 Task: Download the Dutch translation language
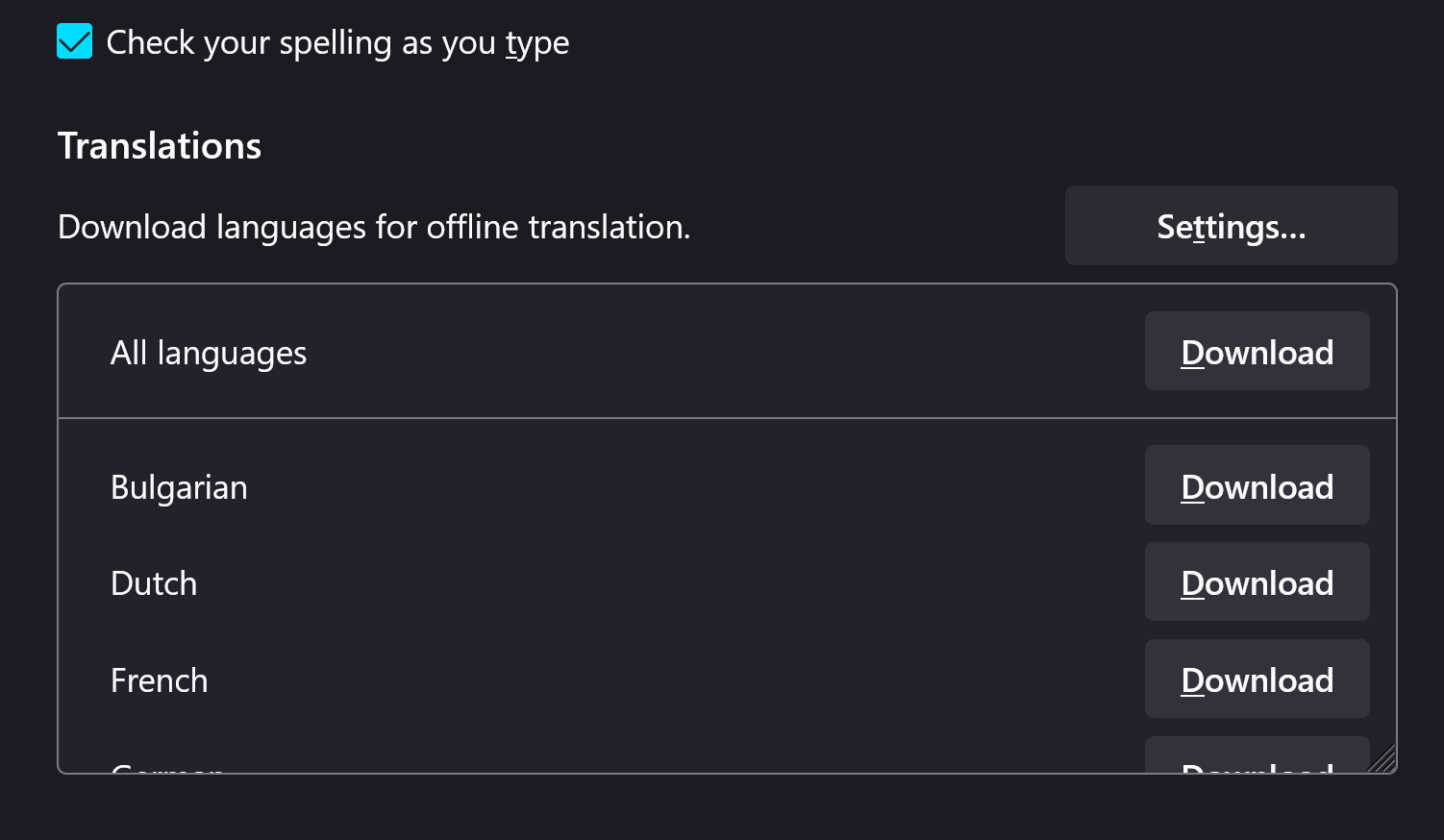tap(1256, 582)
